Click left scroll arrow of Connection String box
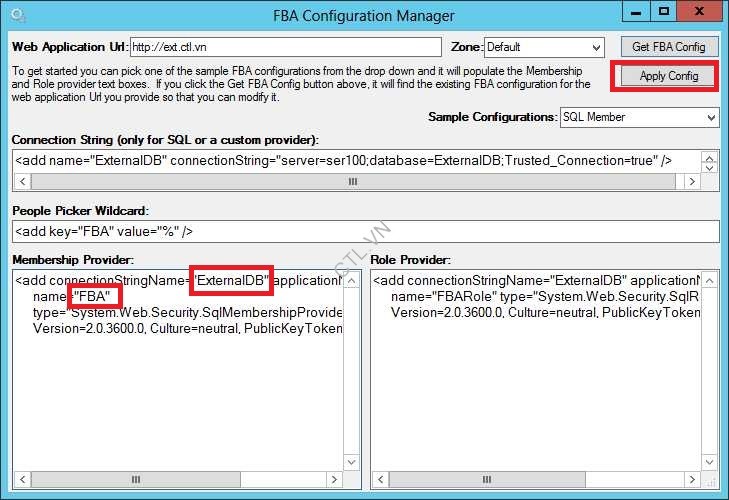This screenshot has height=500, width=729. 21,182
